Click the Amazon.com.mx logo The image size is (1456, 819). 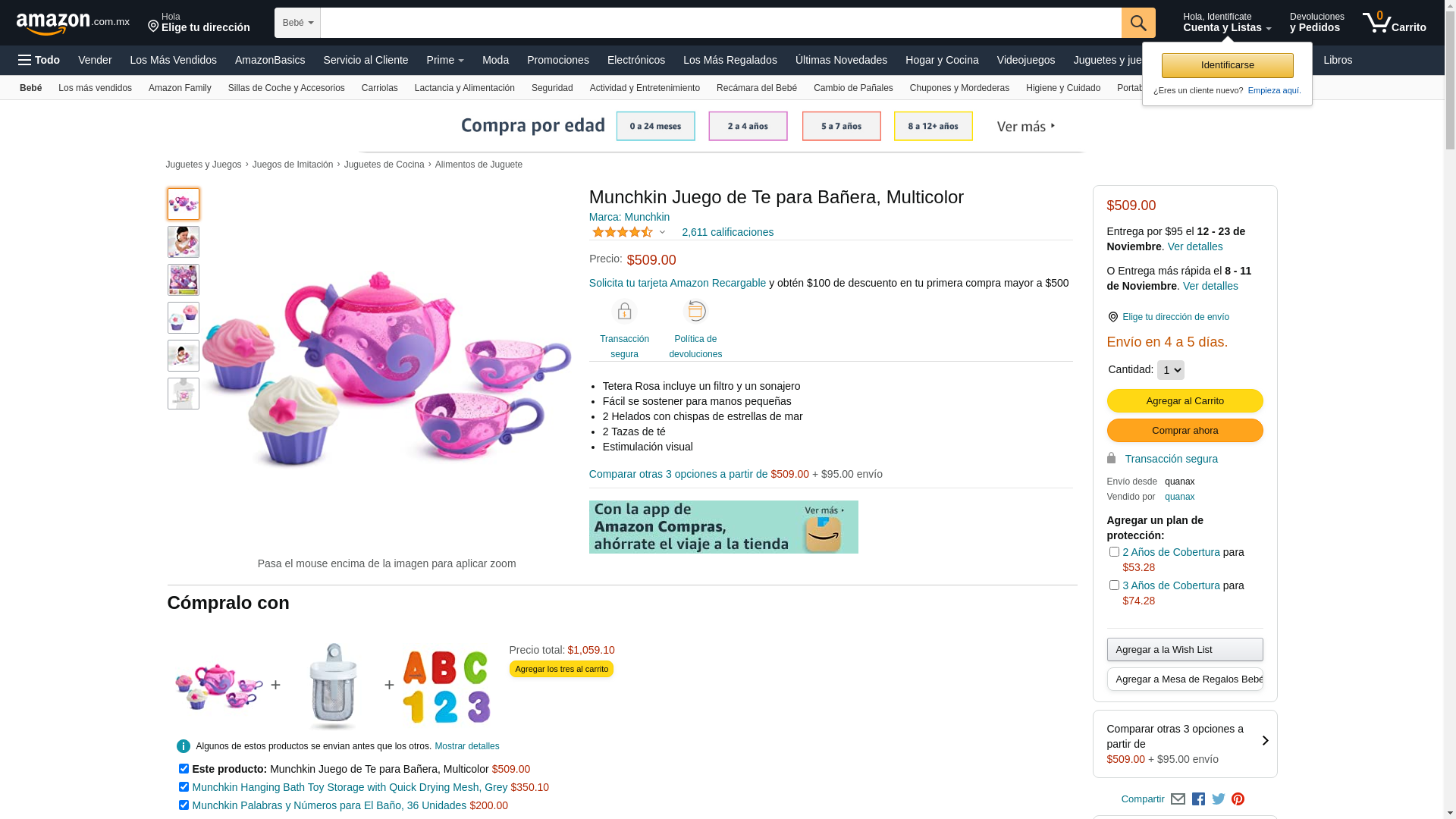(x=73, y=23)
